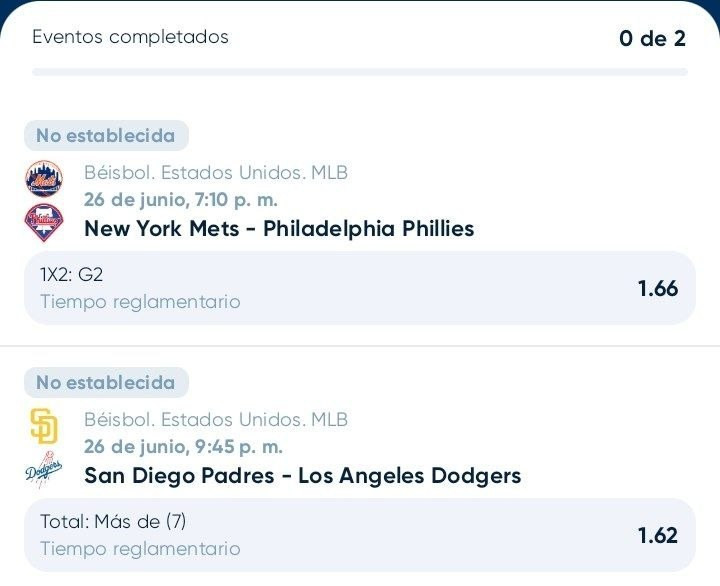Open New York Mets - Philadelphia Phillies match
This screenshot has height=586, width=720.
tap(279, 229)
